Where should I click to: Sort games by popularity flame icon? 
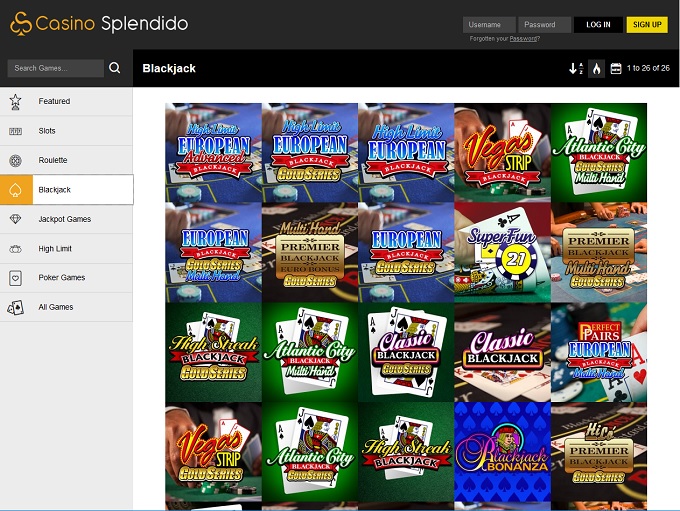(x=596, y=69)
